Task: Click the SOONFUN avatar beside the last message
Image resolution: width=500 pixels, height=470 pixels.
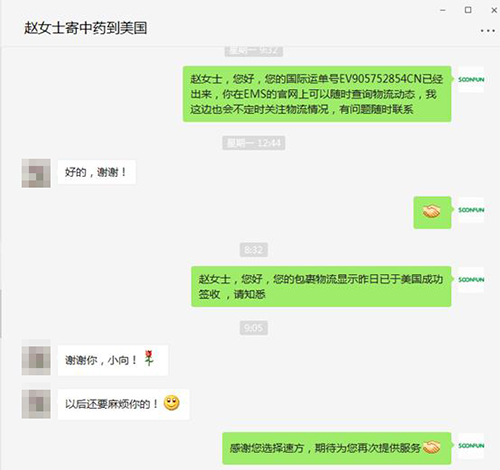Action: [x=471, y=445]
